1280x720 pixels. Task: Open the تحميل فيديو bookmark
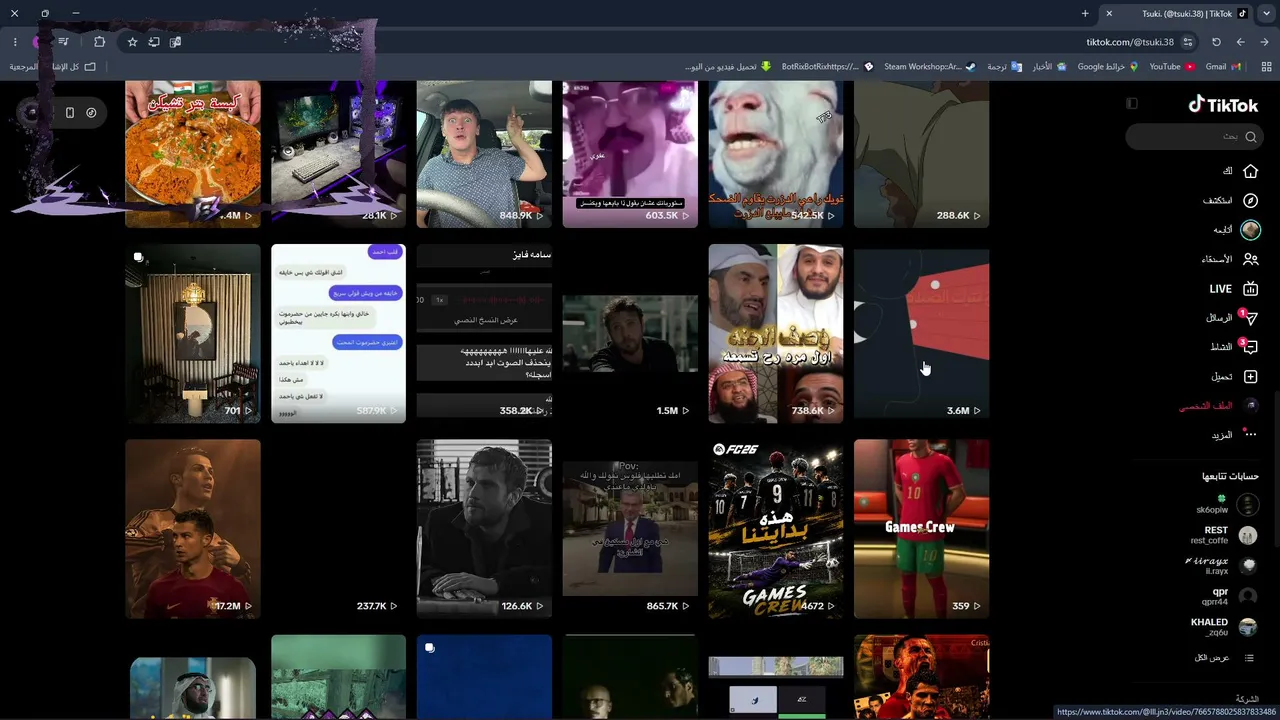tap(728, 67)
